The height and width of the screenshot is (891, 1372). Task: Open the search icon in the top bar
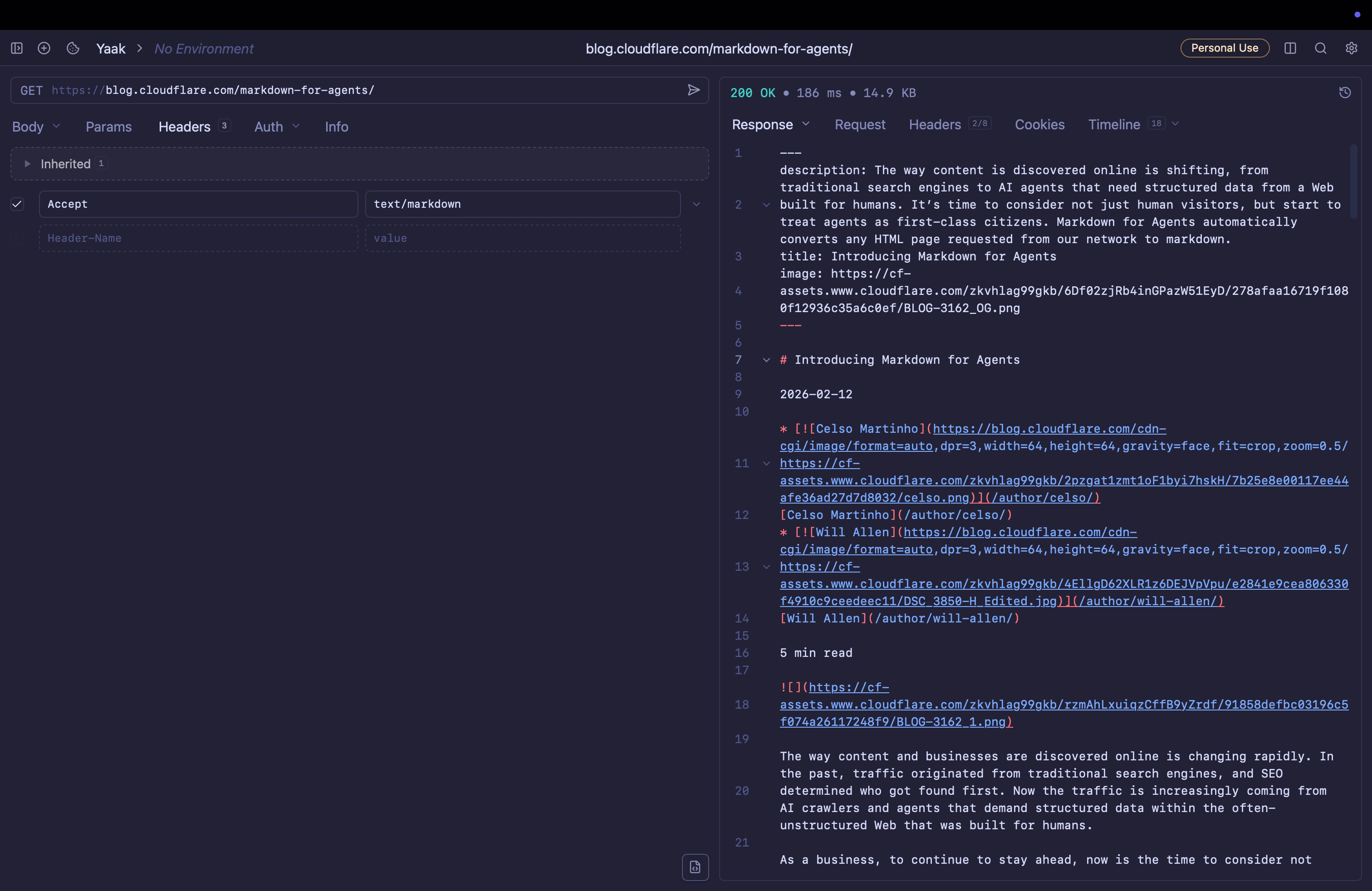(x=1321, y=49)
